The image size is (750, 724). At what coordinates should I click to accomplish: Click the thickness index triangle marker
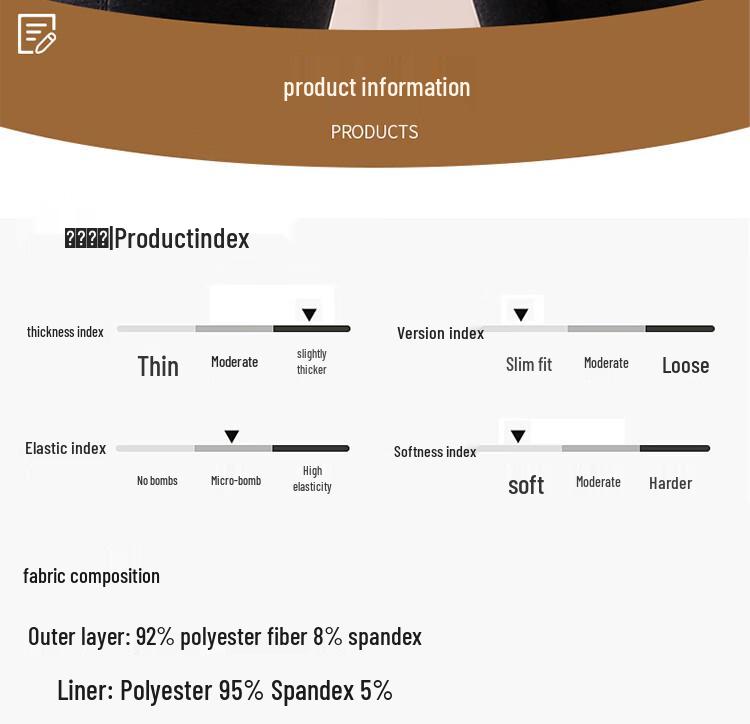309,315
